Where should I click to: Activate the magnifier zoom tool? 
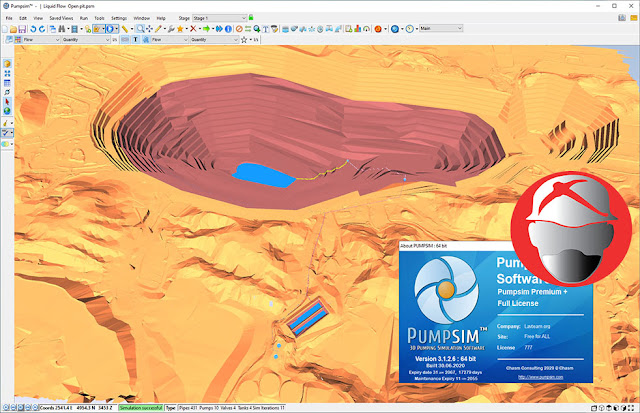click(140, 29)
